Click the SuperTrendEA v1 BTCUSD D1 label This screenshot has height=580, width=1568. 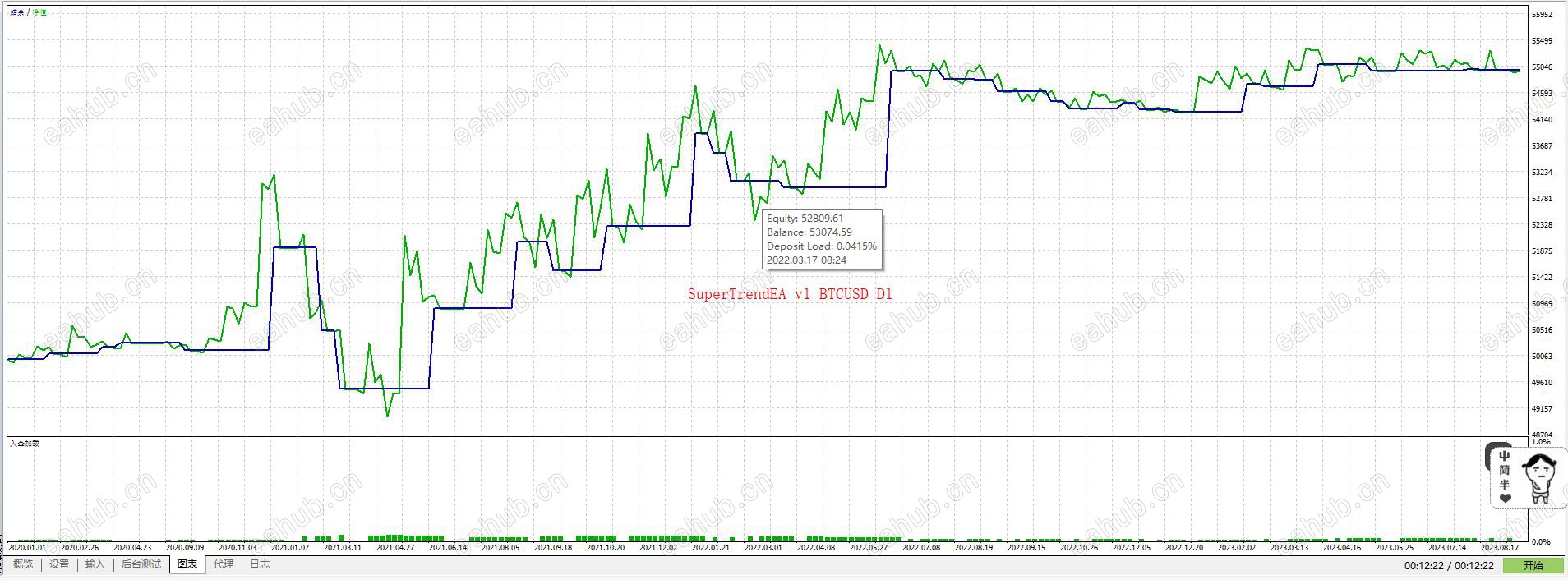click(x=790, y=294)
